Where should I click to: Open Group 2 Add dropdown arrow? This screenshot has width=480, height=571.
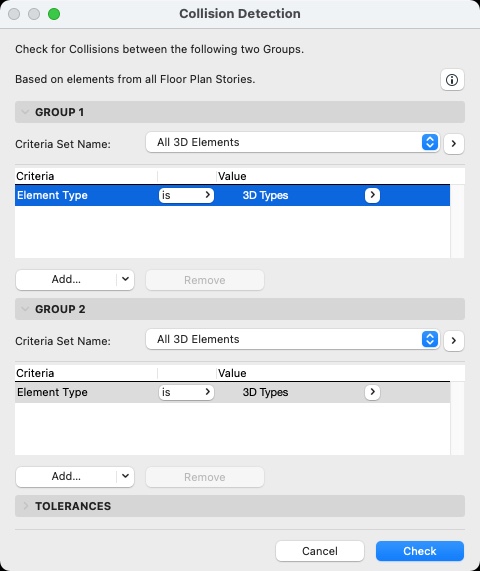pyautogui.click(x=125, y=476)
